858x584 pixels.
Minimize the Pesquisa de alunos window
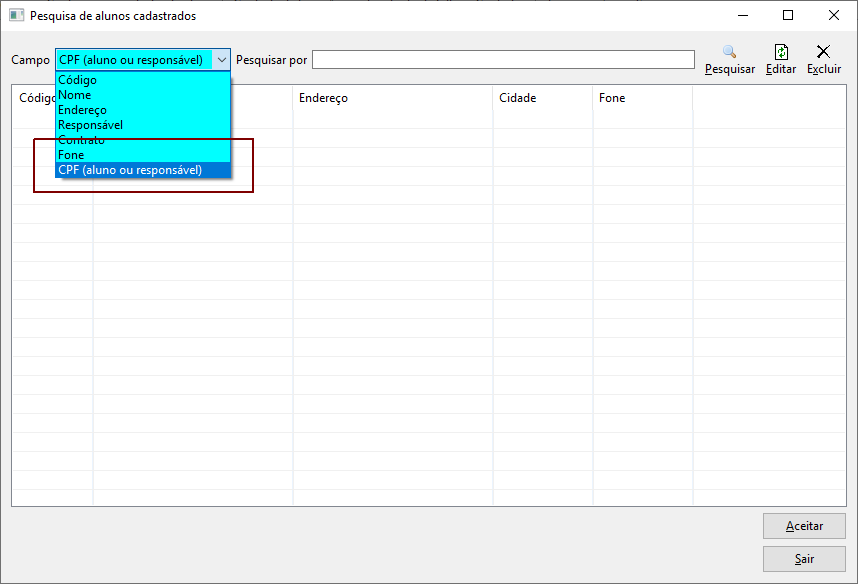click(x=743, y=15)
